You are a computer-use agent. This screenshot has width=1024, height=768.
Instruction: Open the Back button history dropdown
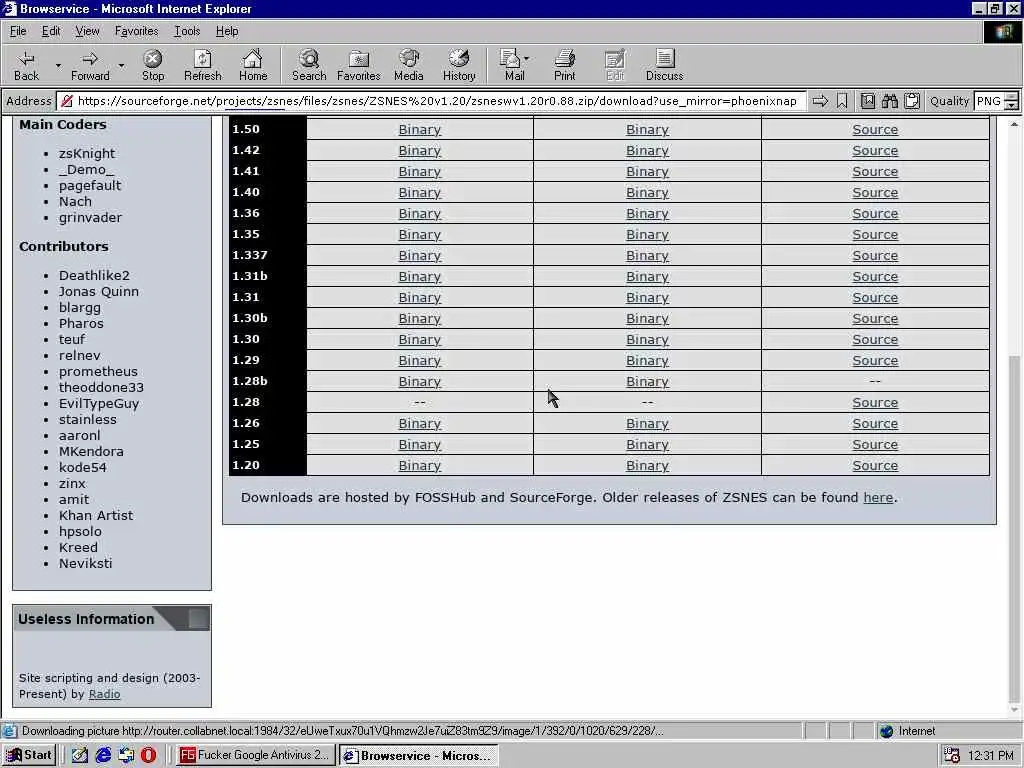tap(57, 65)
